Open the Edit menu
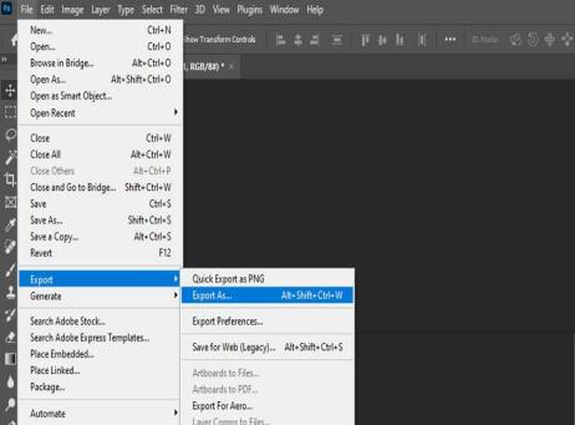 [47, 10]
